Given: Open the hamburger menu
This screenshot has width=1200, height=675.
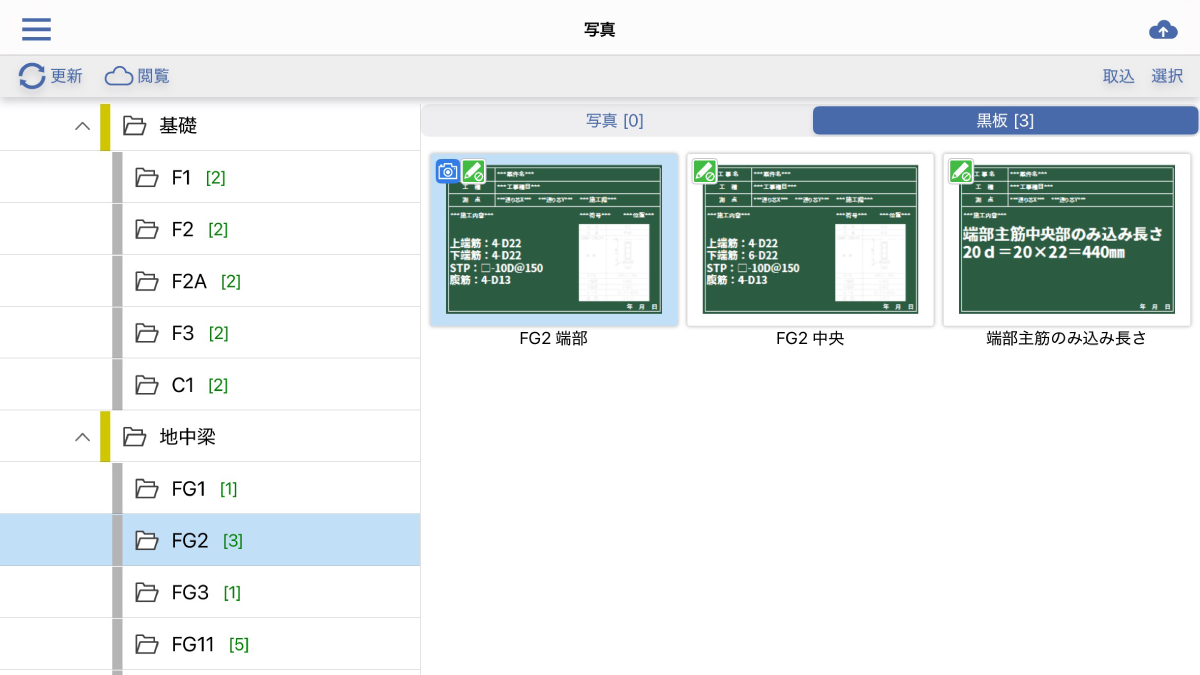Looking at the screenshot, I should [36, 29].
